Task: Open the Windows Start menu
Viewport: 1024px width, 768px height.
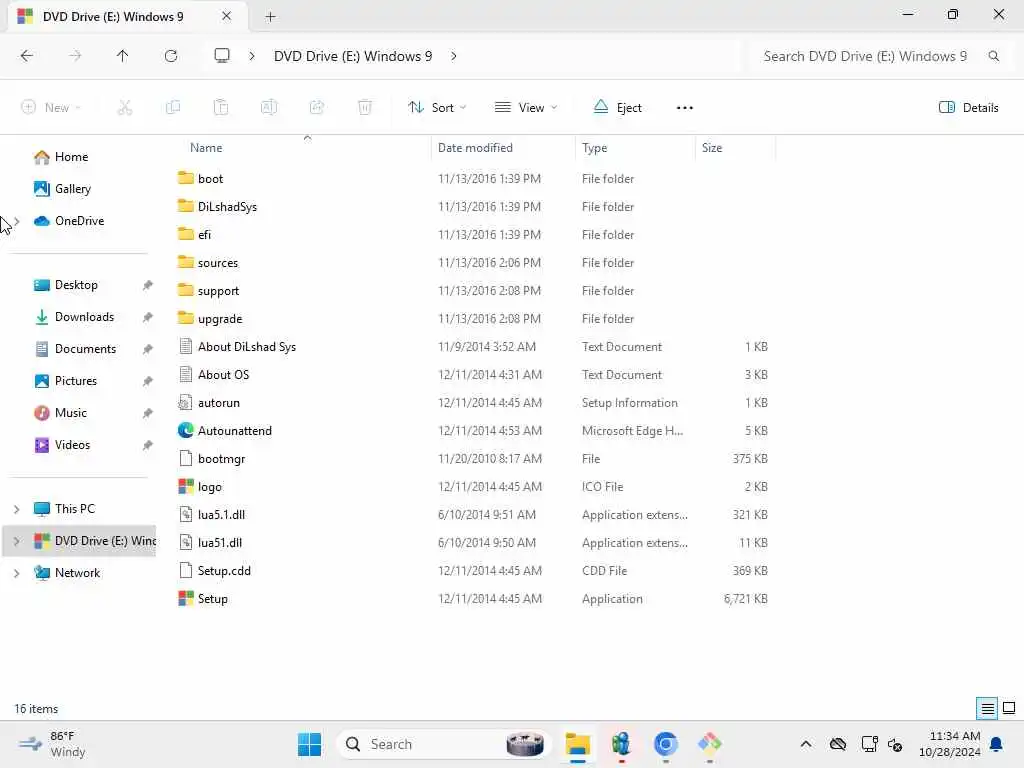Action: pos(309,744)
